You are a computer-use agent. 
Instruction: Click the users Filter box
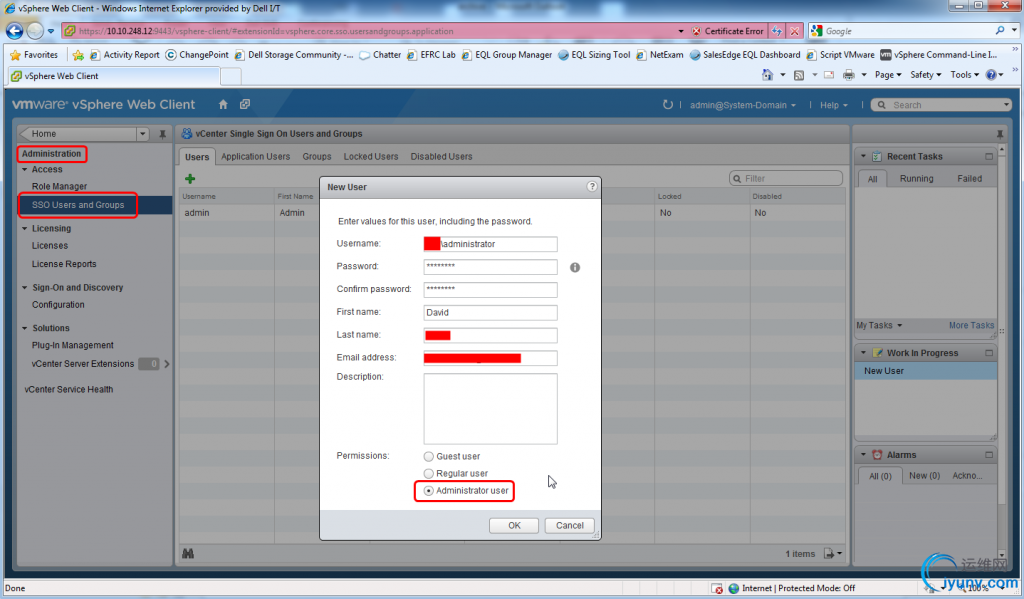(x=786, y=178)
